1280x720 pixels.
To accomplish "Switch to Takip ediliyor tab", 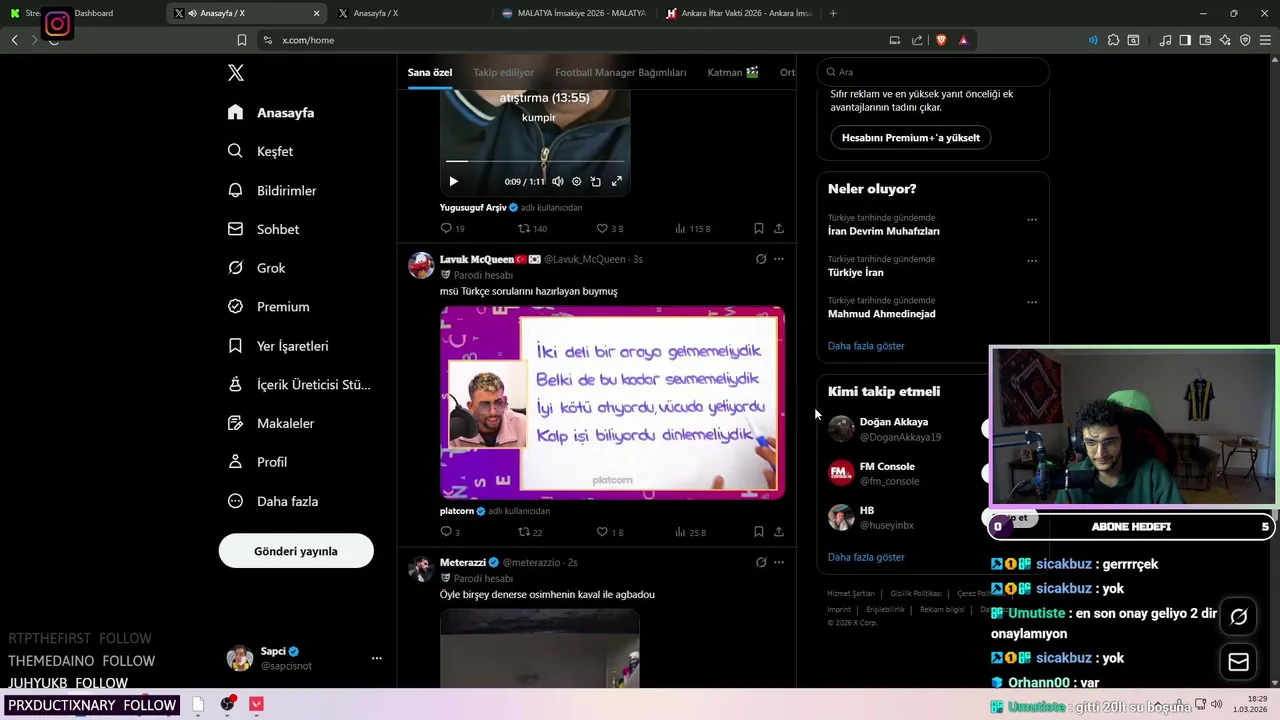I will coord(503,72).
